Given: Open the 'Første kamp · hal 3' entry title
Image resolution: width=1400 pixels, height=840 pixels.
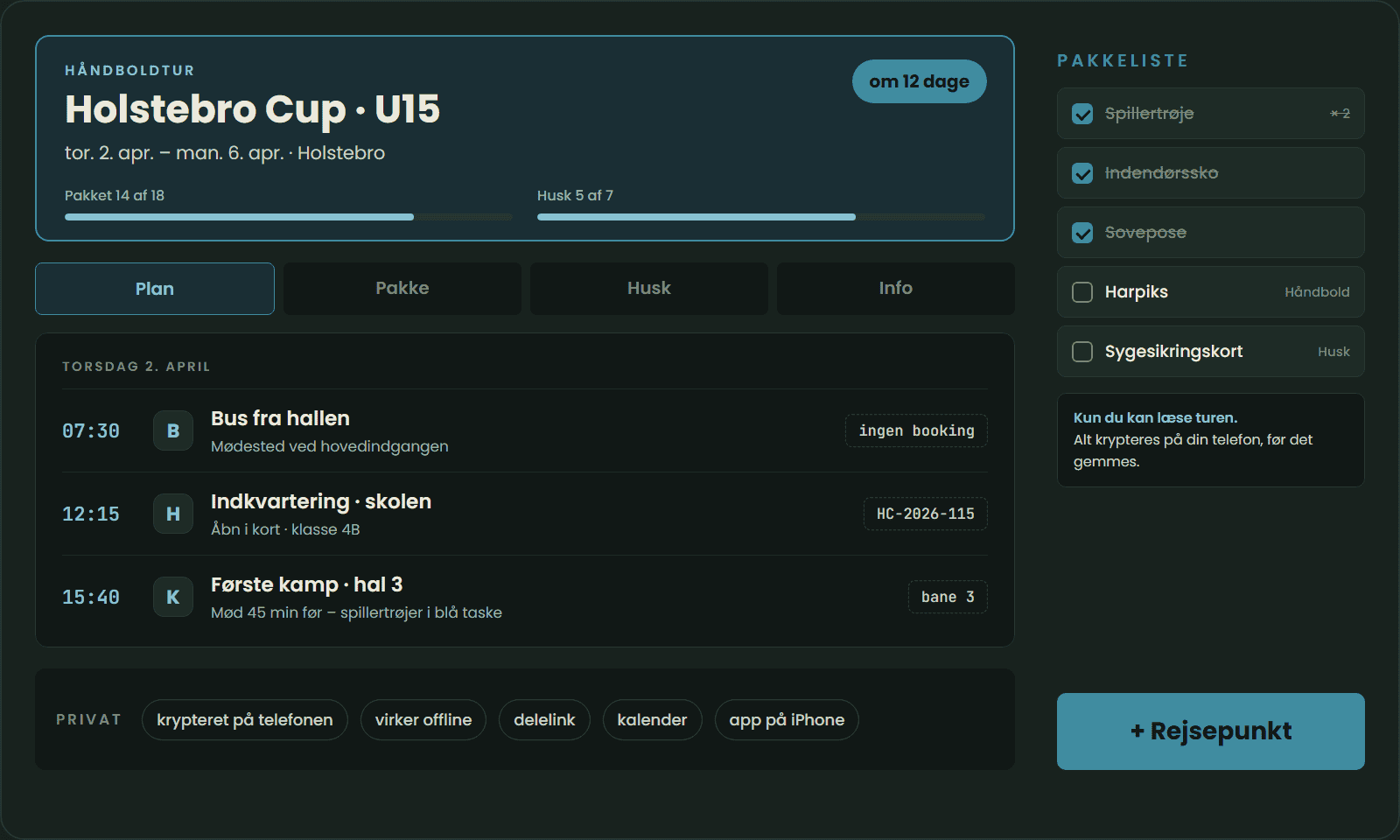Looking at the screenshot, I should click(307, 584).
